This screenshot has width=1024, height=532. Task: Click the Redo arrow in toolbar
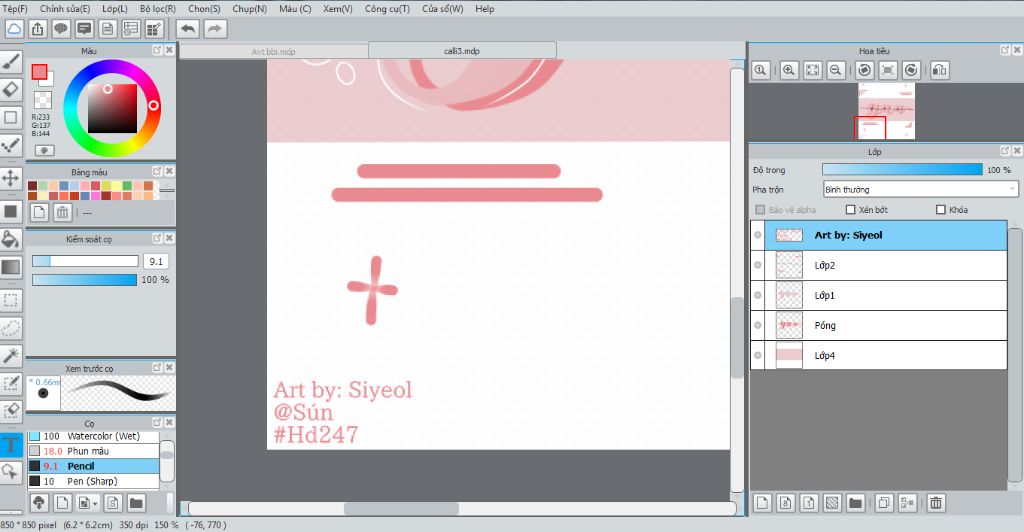coord(215,29)
